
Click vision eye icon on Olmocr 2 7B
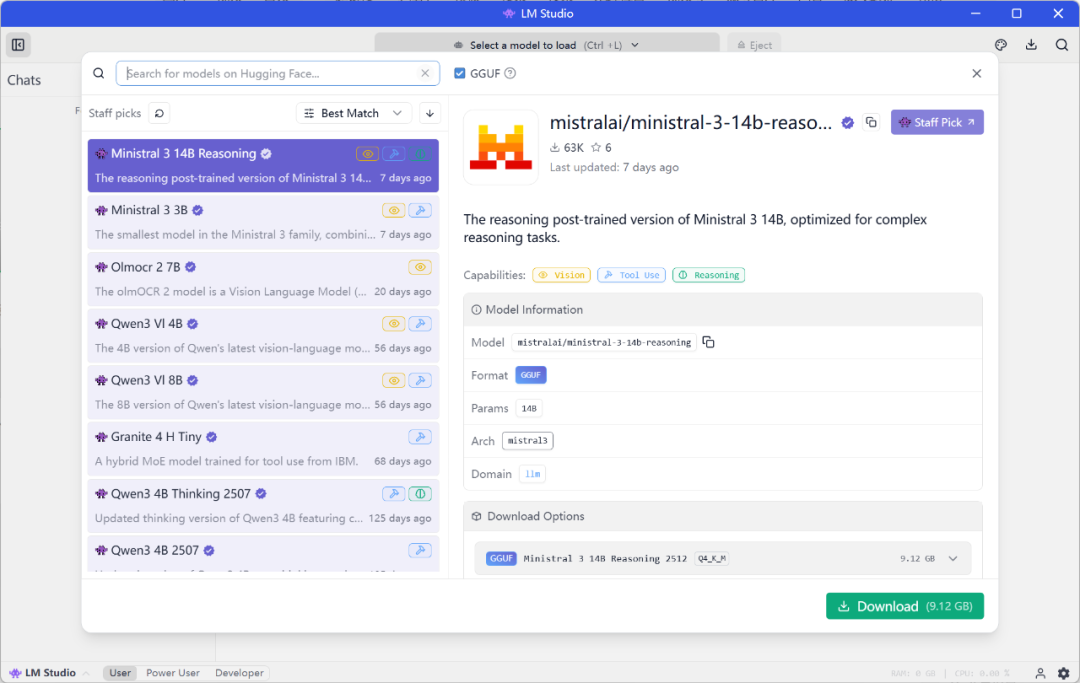(x=420, y=266)
